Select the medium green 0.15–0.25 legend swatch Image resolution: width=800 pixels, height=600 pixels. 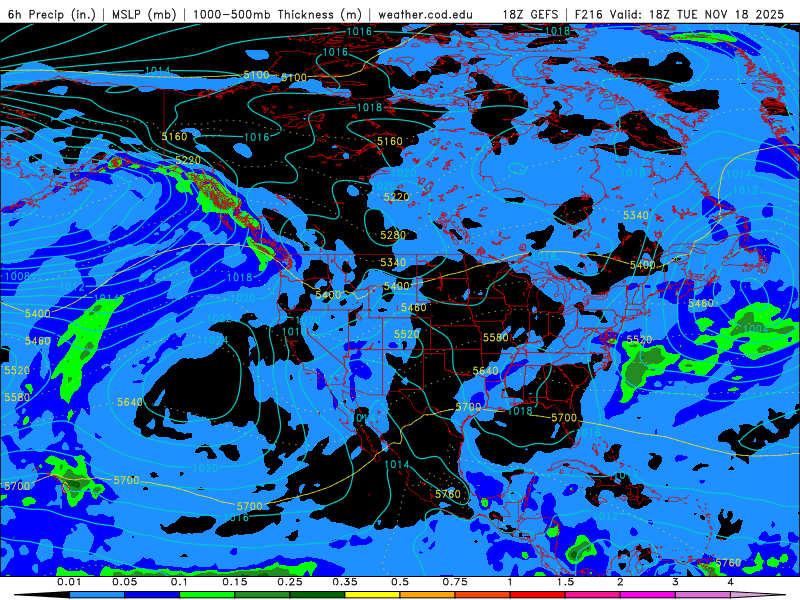(x=262, y=595)
